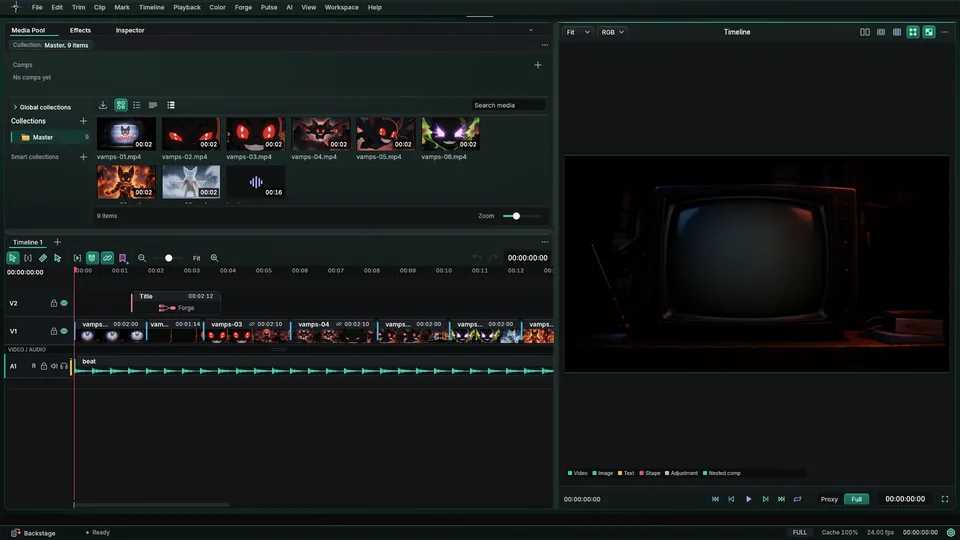Switch viewer to Proxy mode
This screenshot has height=540, width=960.
click(829, 499)
